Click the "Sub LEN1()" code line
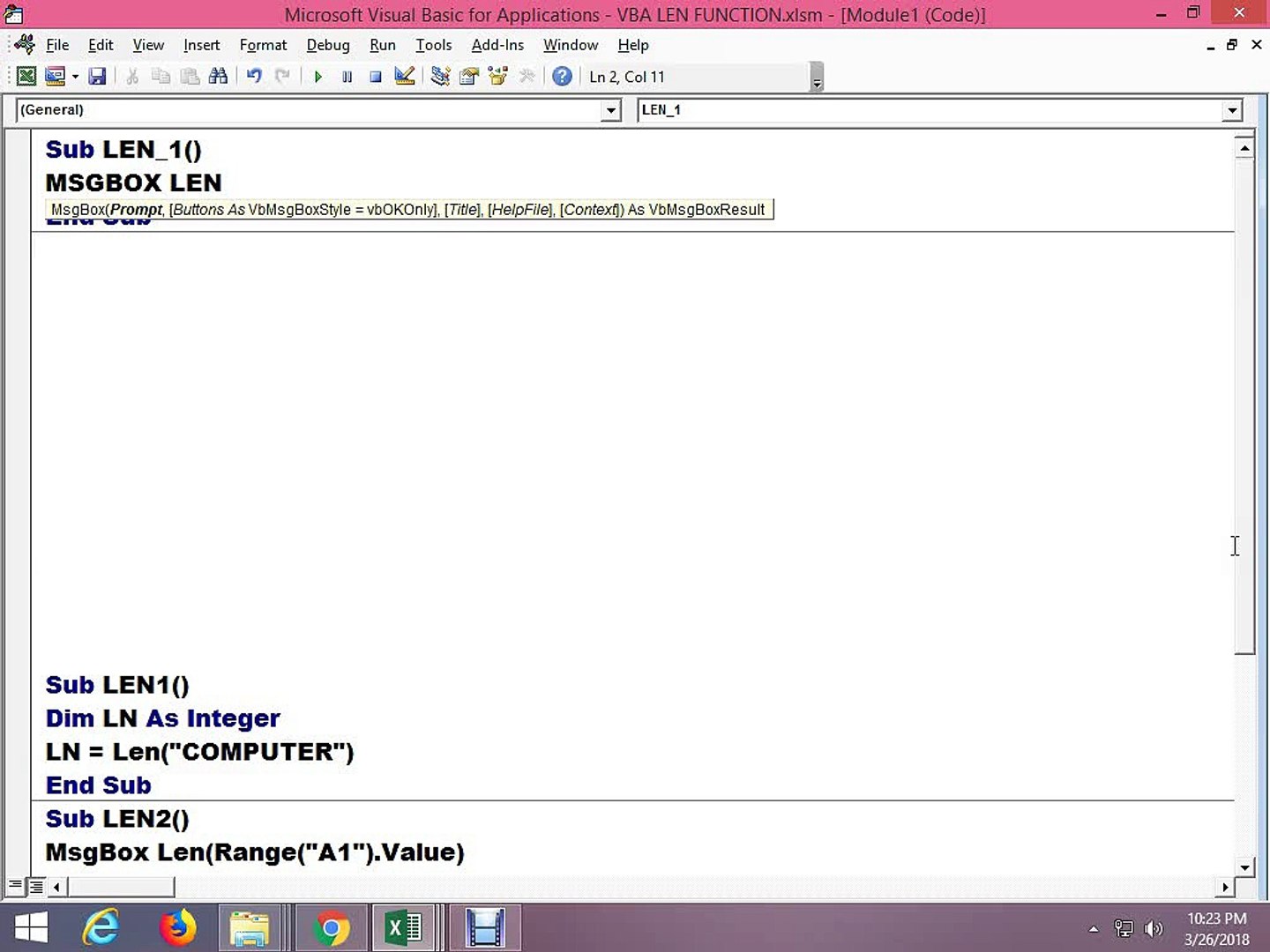Image resolution: width=1270 pixels, height=952 pixels. tap(117, 686)
